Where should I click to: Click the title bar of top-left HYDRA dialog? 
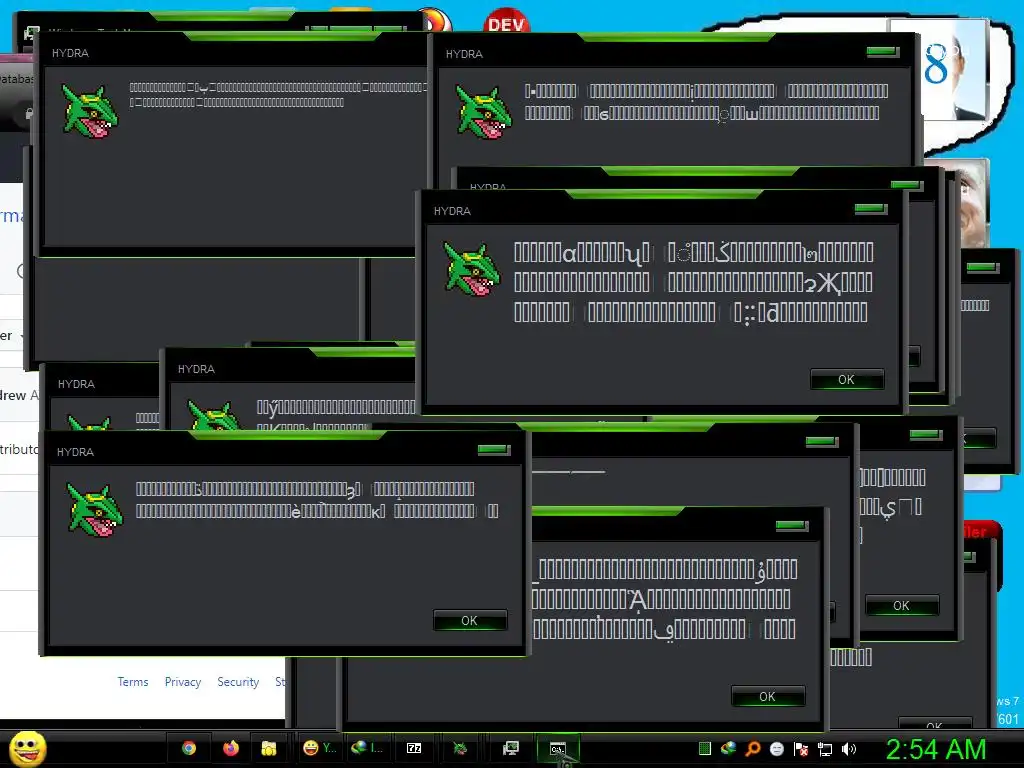pos(232,53)
